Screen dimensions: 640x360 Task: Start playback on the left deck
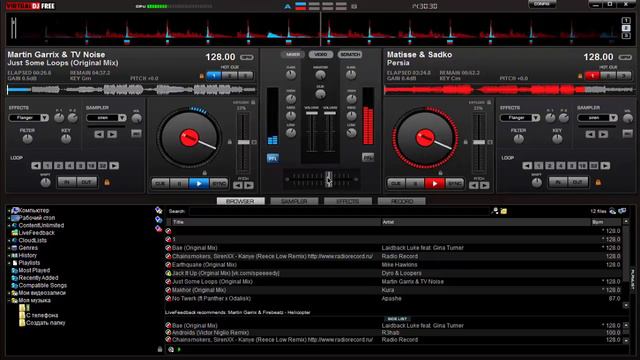[x=198, y=184]
